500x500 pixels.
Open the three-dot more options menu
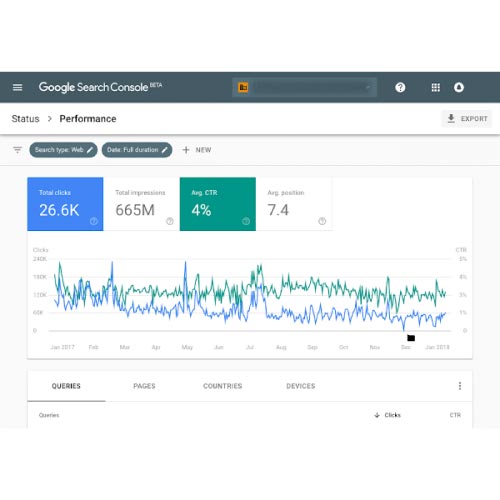coord(460,386)
